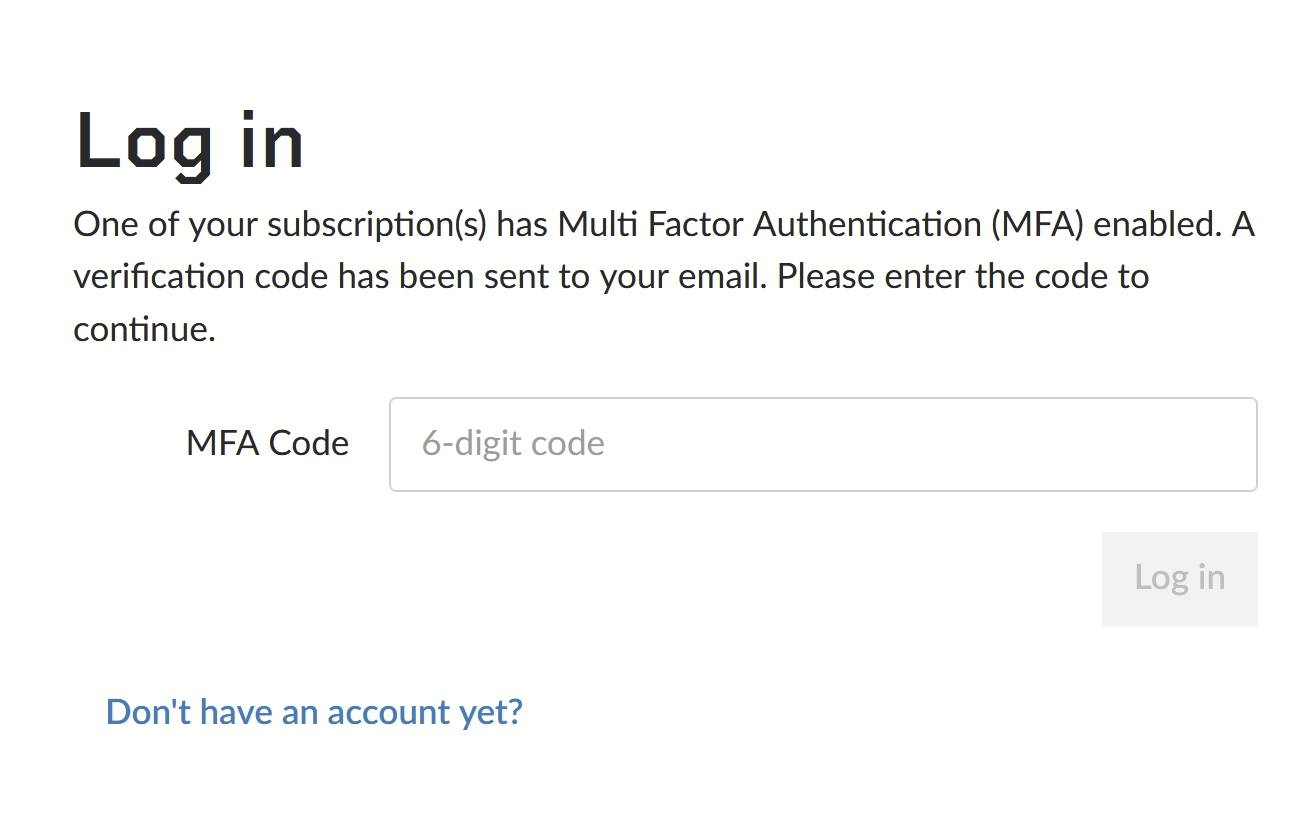
Task: Open the "Don't have an account yet?" link
Action: (314, 712)
